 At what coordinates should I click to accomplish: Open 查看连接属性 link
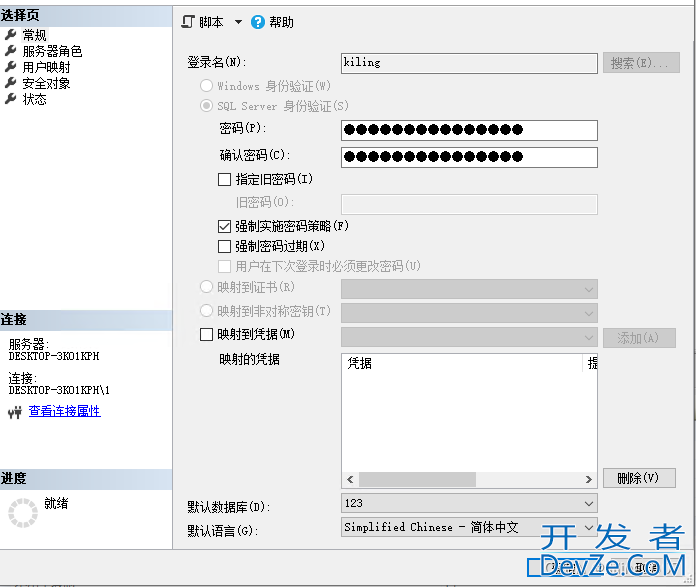click(65, 411)
